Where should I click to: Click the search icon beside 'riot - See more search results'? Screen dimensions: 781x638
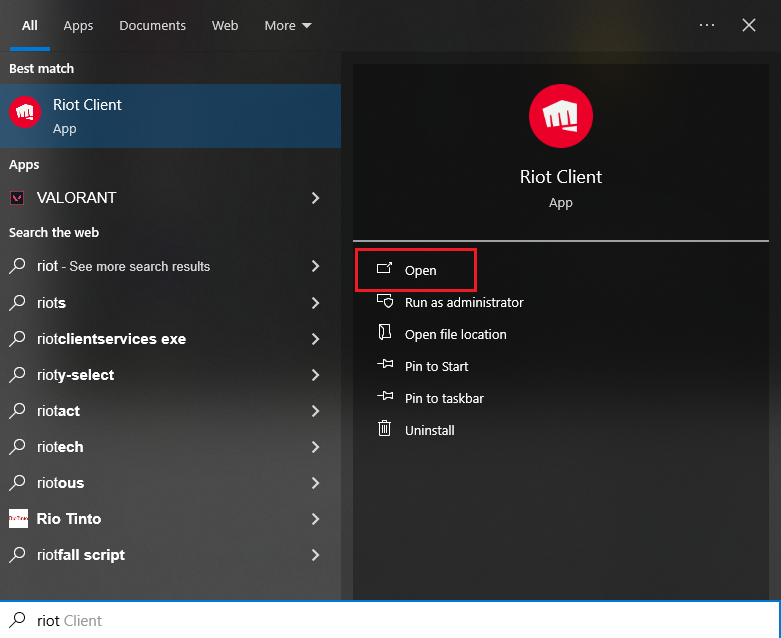[17, 265]
